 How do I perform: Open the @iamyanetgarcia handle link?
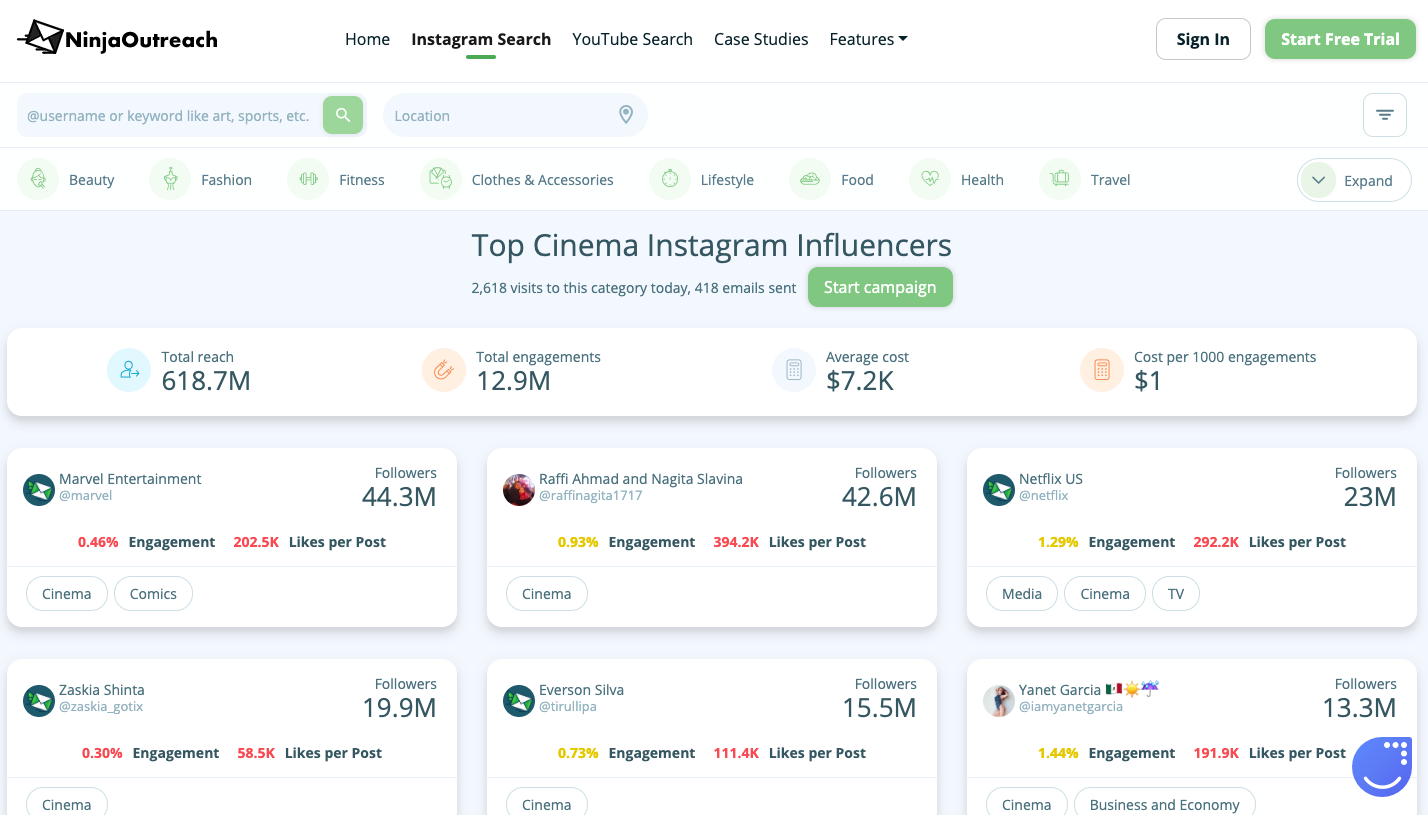(1071, 707)
